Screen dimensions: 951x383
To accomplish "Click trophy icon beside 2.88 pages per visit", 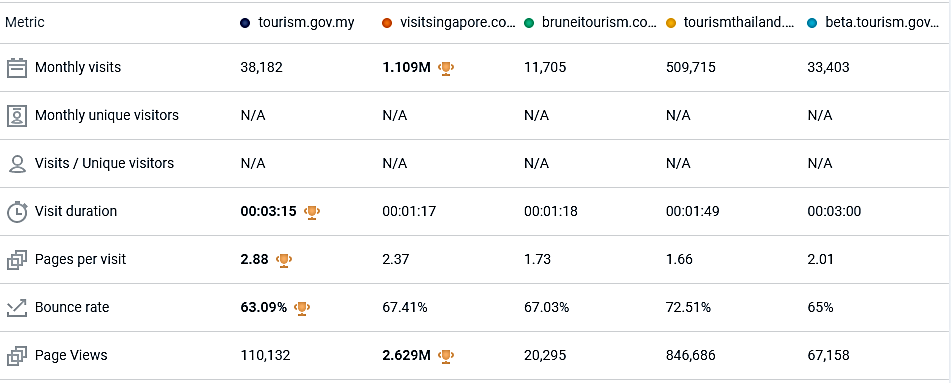I will point(284,260).
